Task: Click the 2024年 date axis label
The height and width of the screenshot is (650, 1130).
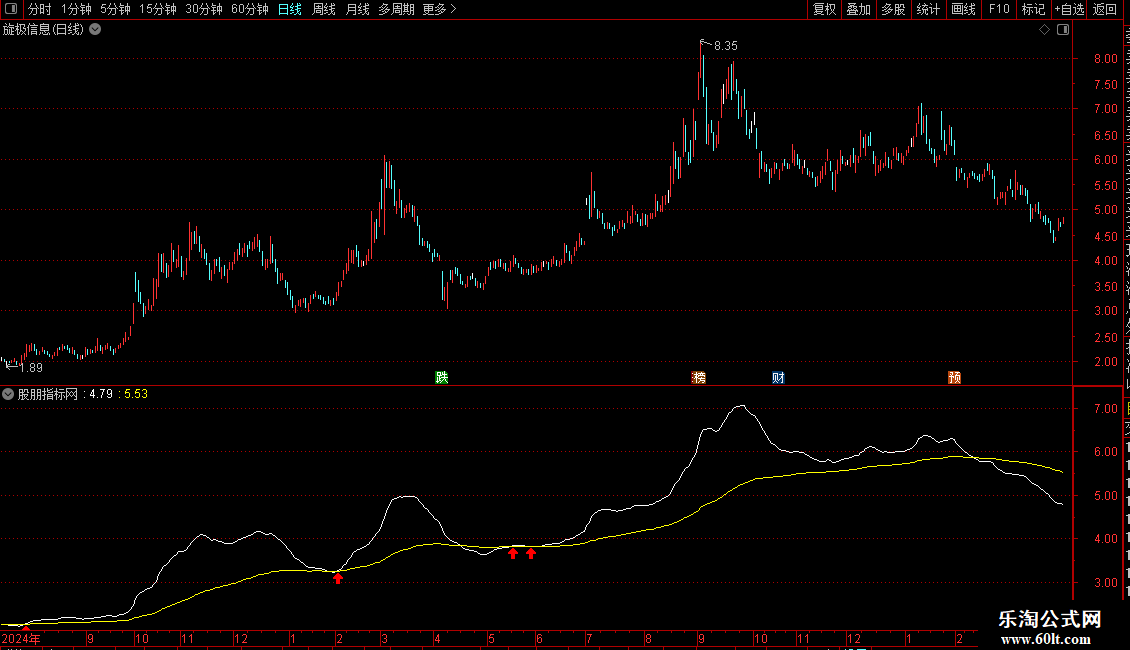Action: tap(21, 638)
